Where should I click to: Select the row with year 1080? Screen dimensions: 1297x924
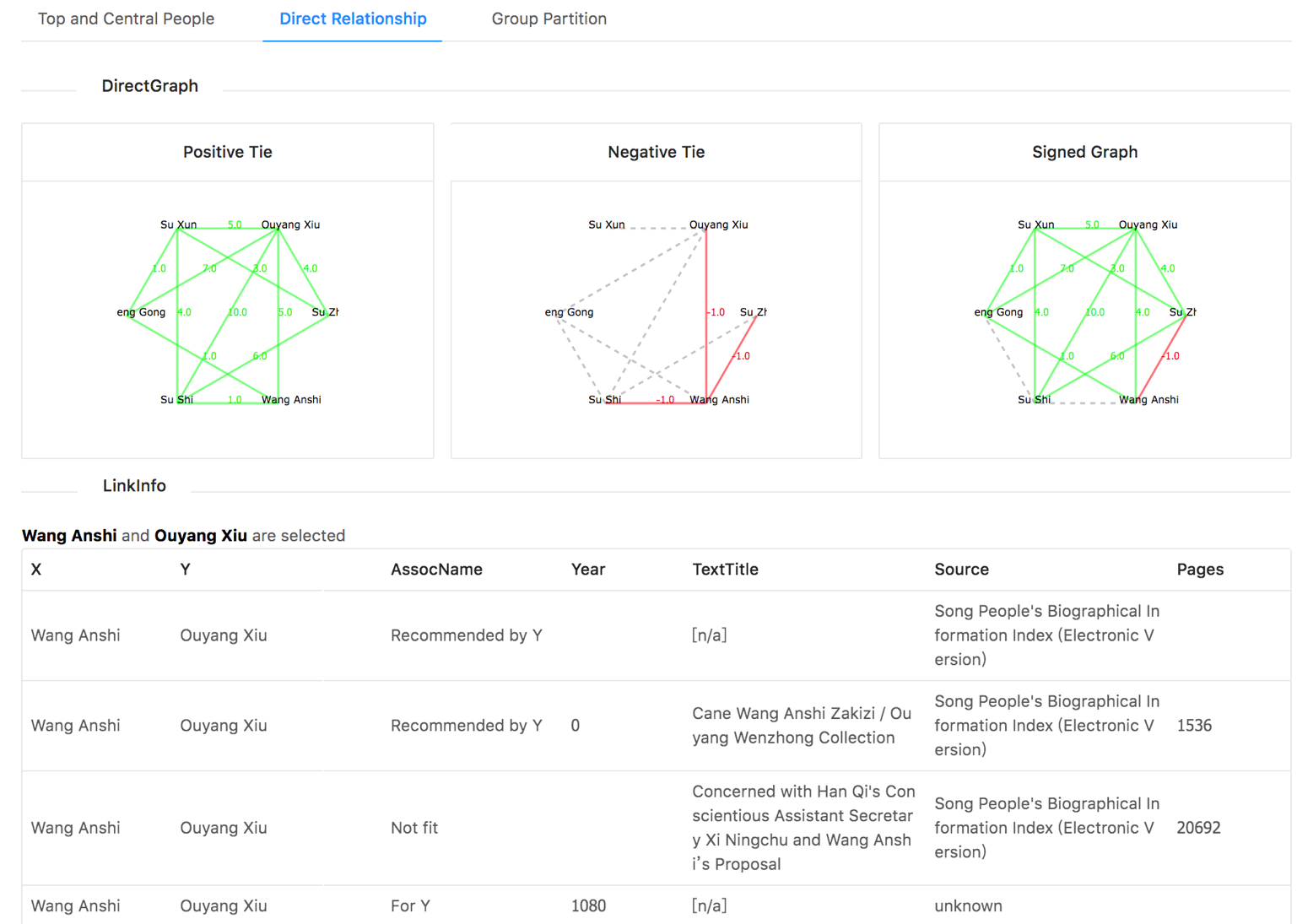click(657, 905)
